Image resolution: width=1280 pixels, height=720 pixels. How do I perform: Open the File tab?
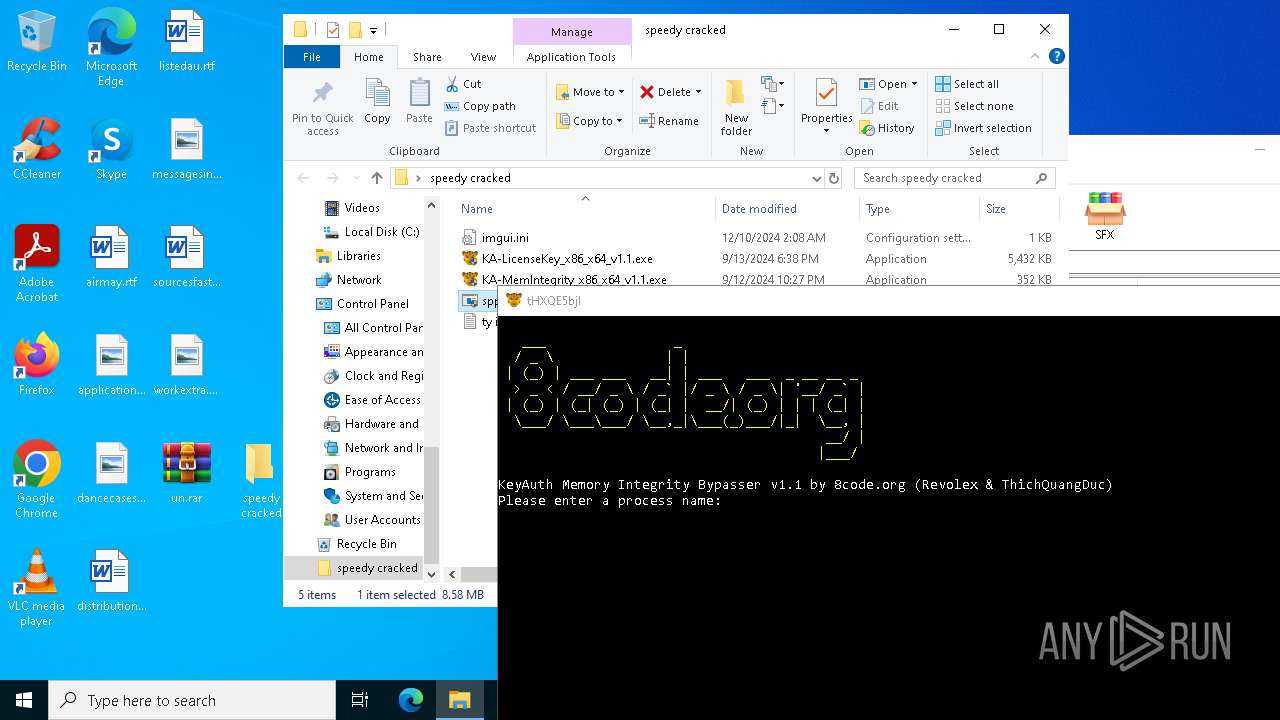point(312,57)
